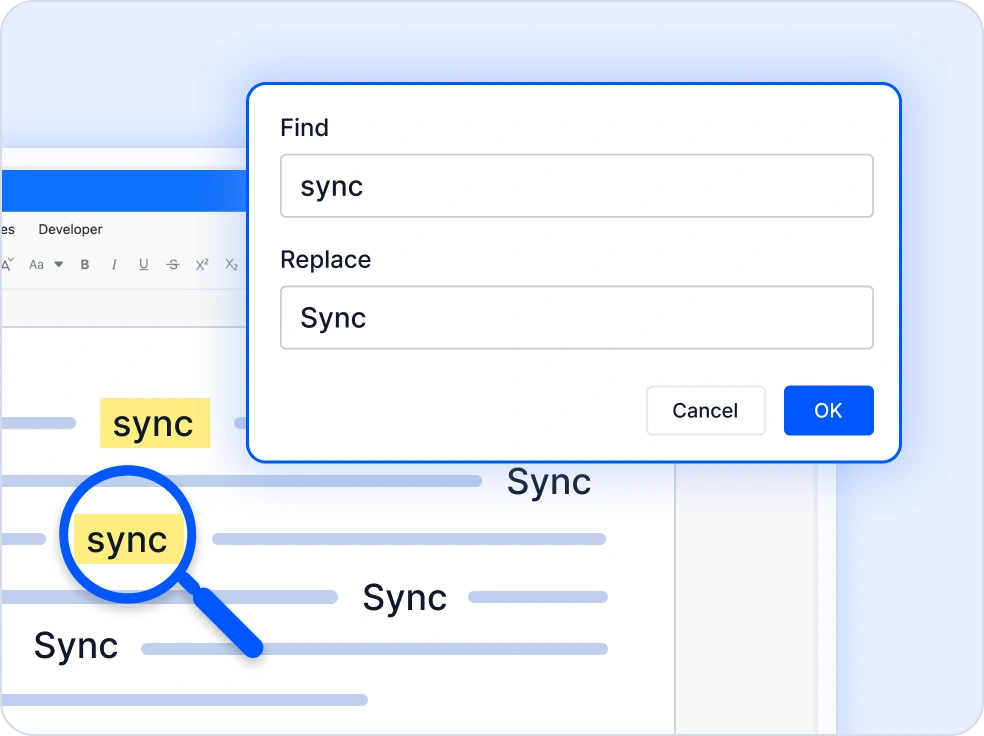Click inside the Find text field
Image resolution: width=984 pixels, height=736 pixels.
click(x=576, y=186)
